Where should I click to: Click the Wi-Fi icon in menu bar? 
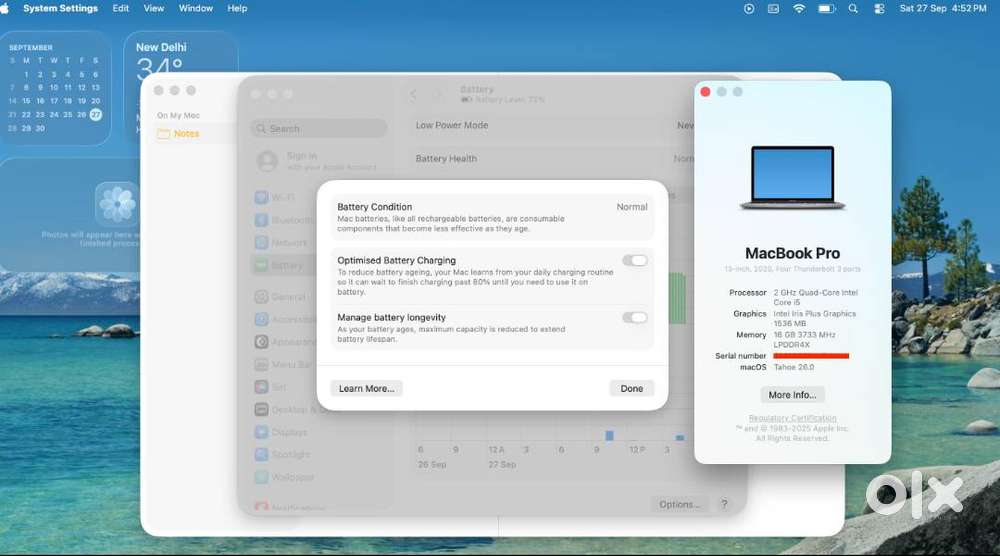[x=799, y=8]
